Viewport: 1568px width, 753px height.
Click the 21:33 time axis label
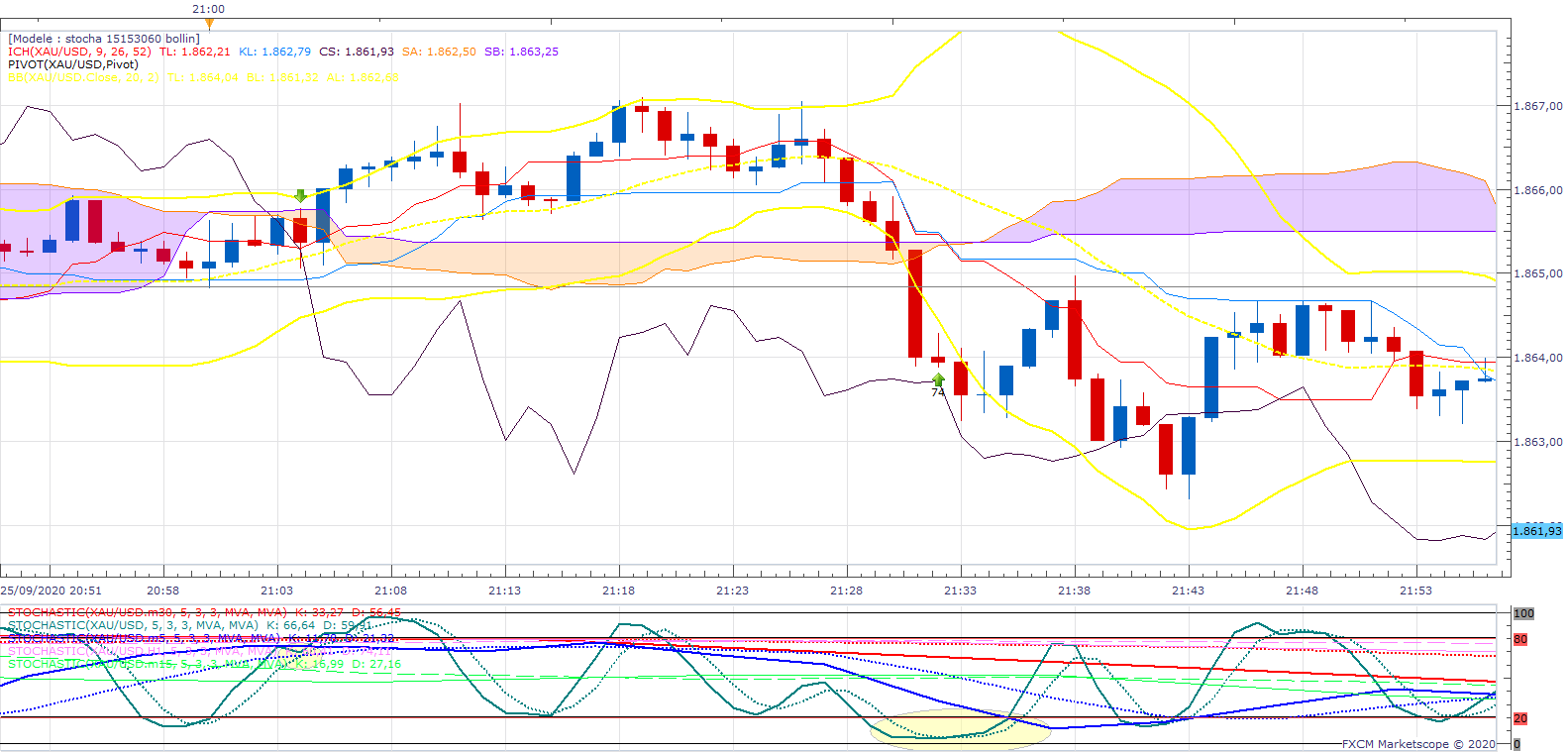coord(960,591)
